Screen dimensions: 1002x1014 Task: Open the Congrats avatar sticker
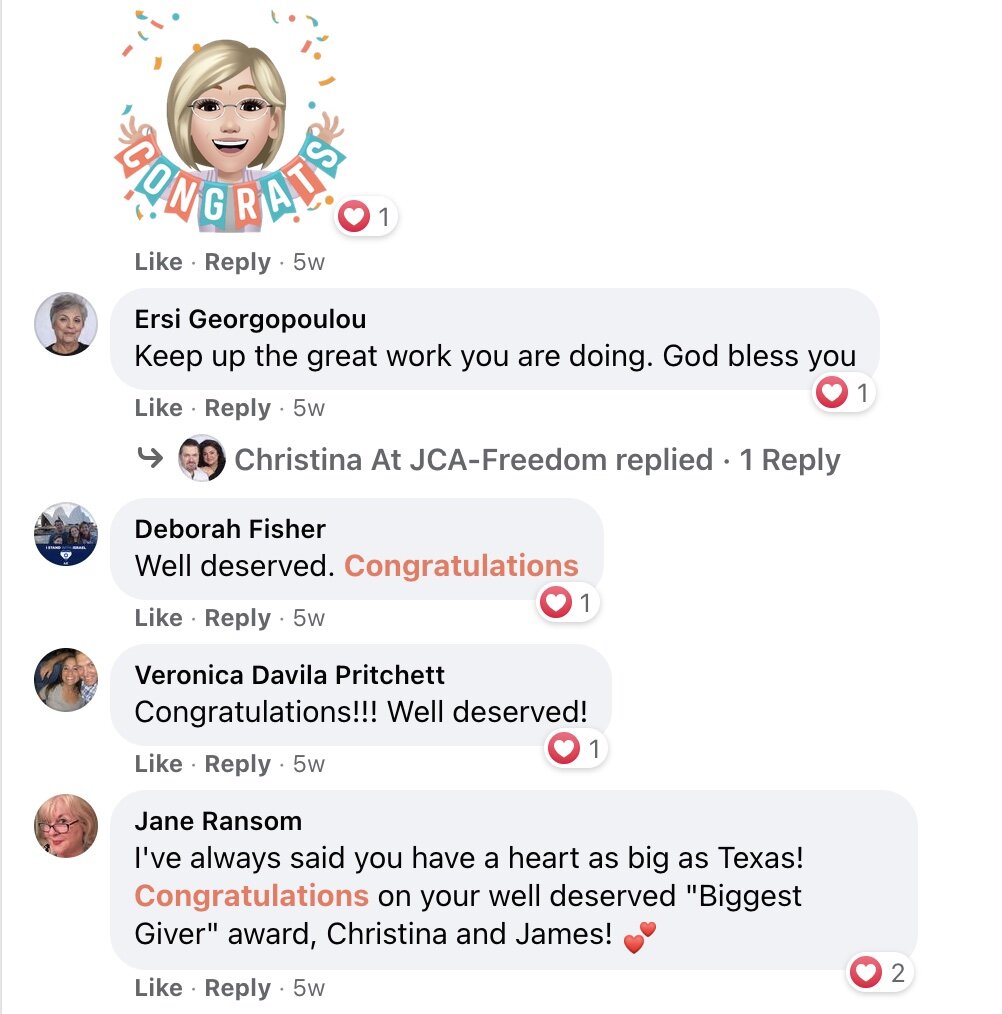click(x=230, y=121)
